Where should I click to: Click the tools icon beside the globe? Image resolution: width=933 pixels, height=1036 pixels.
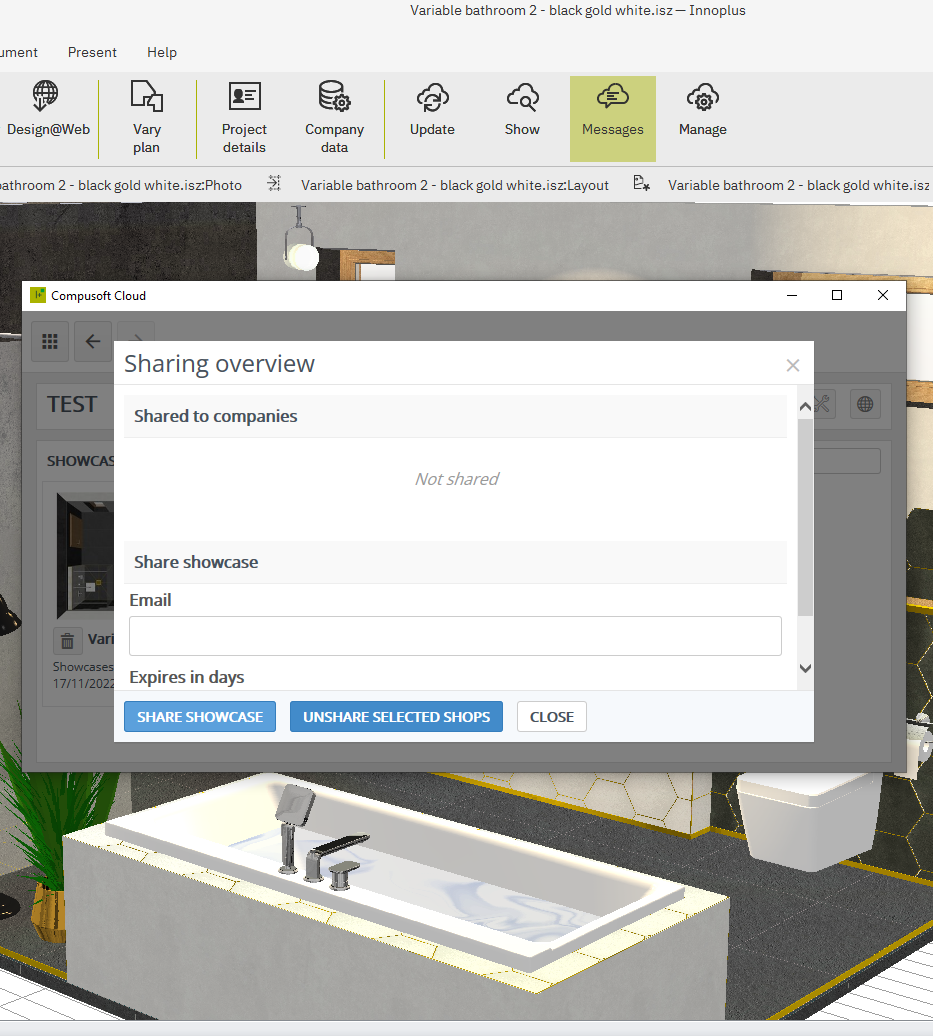coord(822,404)
